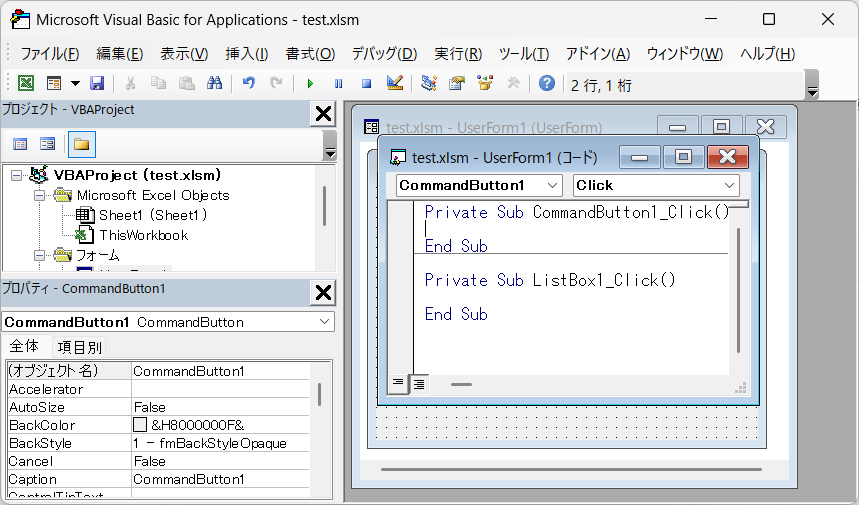Open Help with the question mark icon
The height and width of the screenshot is (505, 859).
click(547, 83)
